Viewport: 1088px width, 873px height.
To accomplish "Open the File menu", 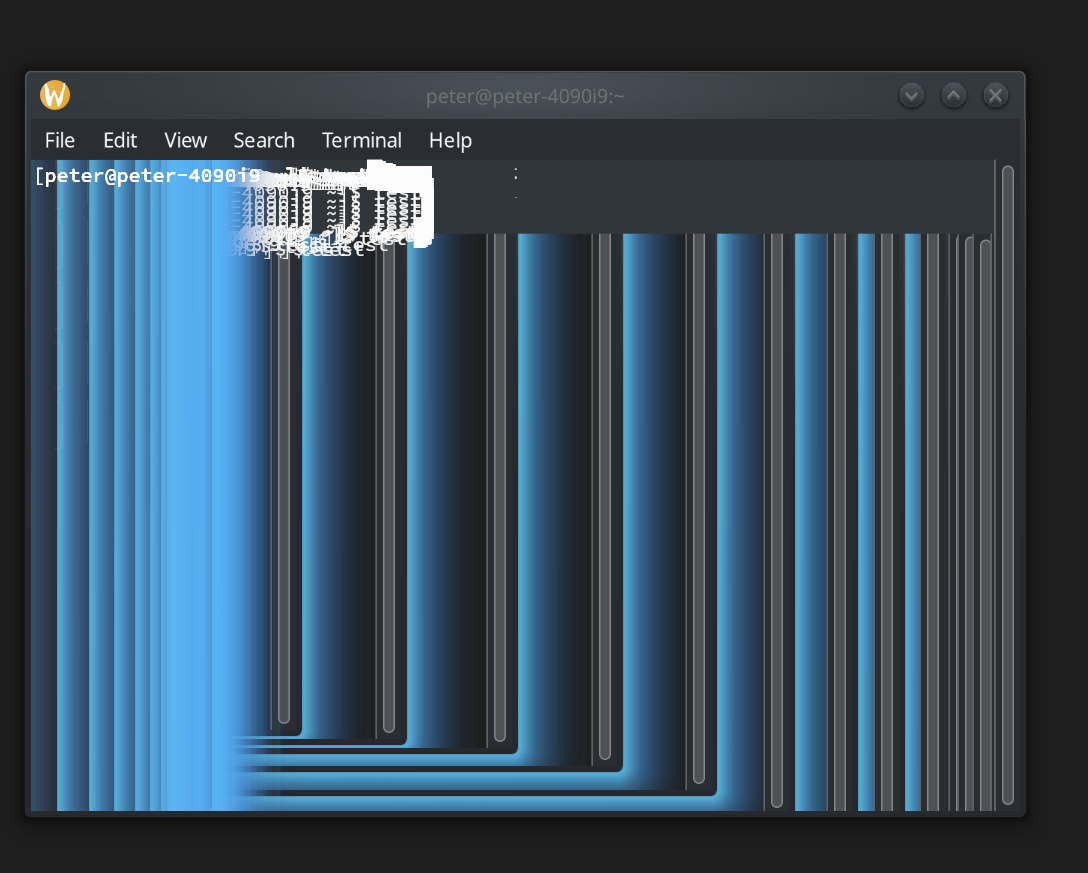I will [59, 140].
